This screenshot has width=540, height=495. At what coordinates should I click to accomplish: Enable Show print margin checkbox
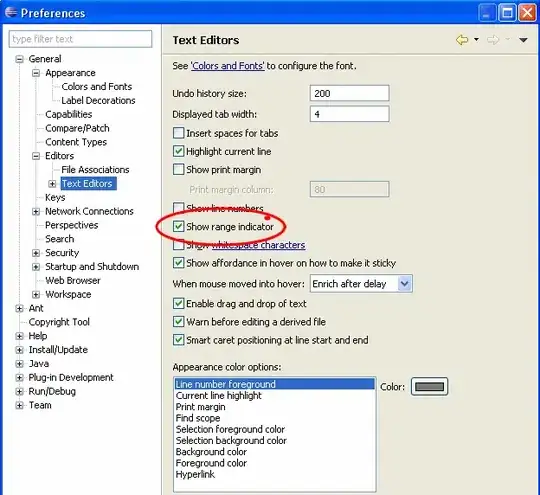(x=178, y=169)
